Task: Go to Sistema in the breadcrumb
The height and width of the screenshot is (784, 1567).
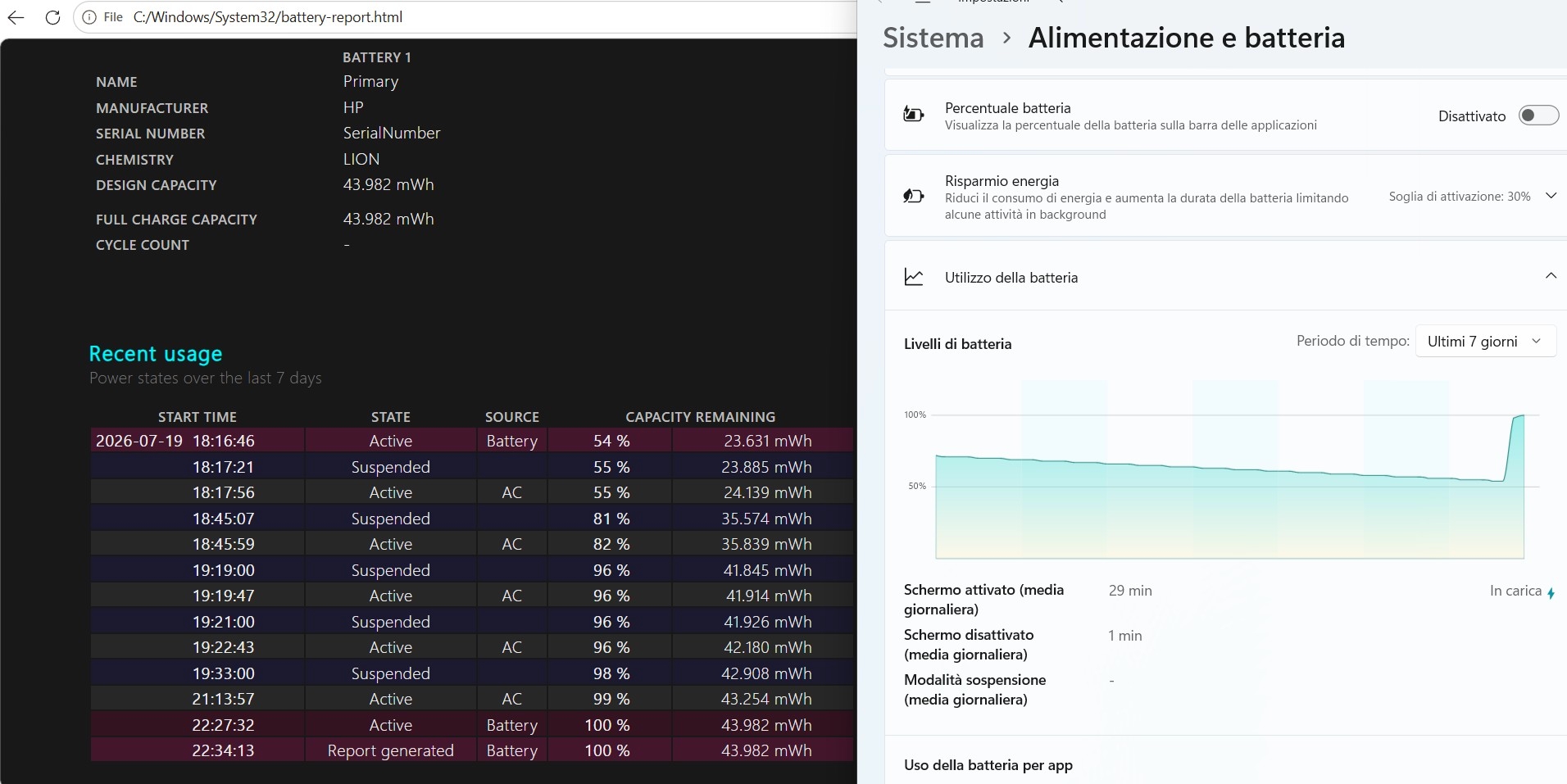Action: 933,38
